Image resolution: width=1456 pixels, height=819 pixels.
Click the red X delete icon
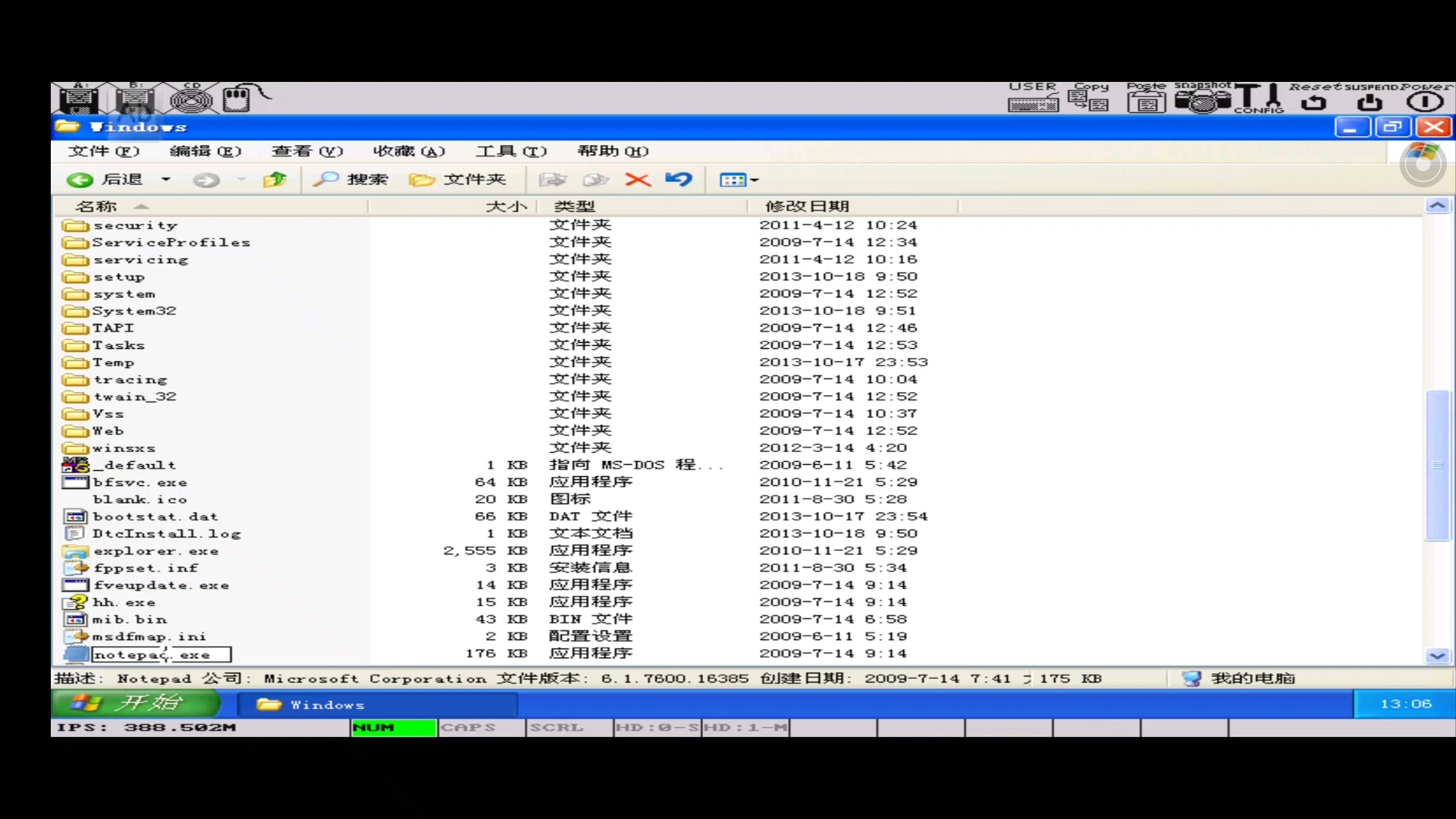pyautogui.click(x=638, y=180)
